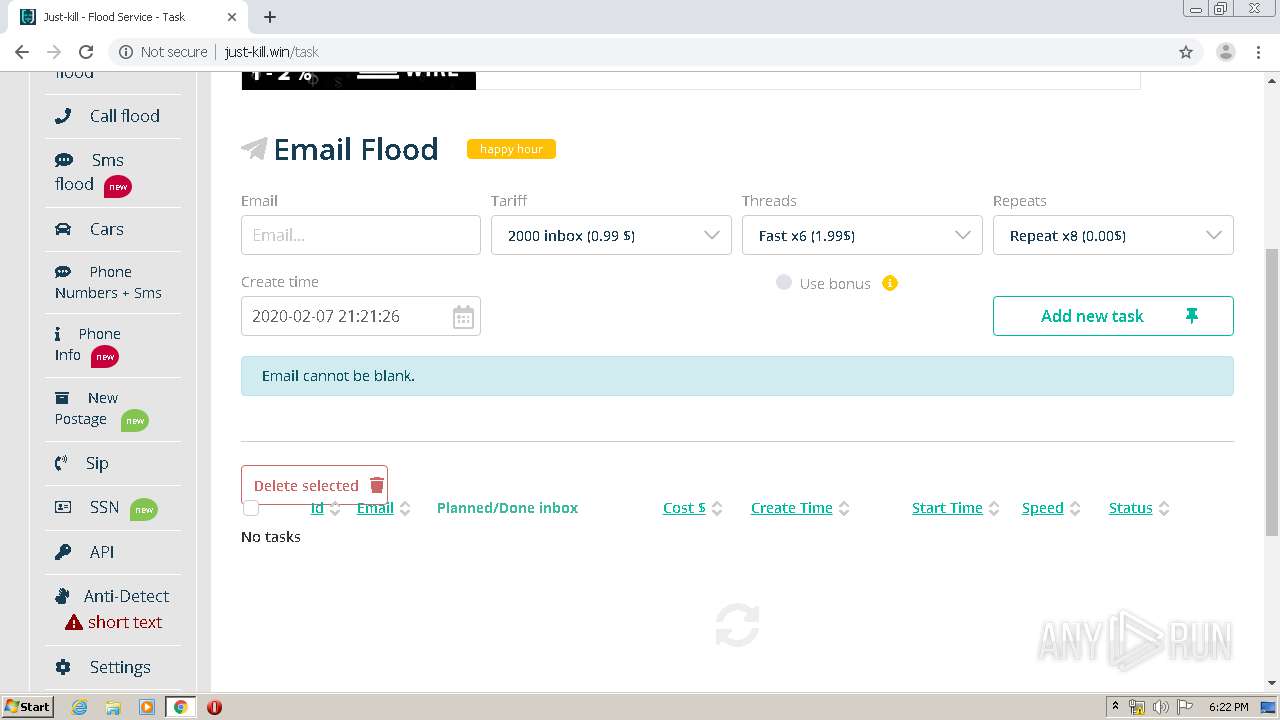Viewport: 1280px width, 720px height.
Task: Click the happy hour badge
Action: 511,149
